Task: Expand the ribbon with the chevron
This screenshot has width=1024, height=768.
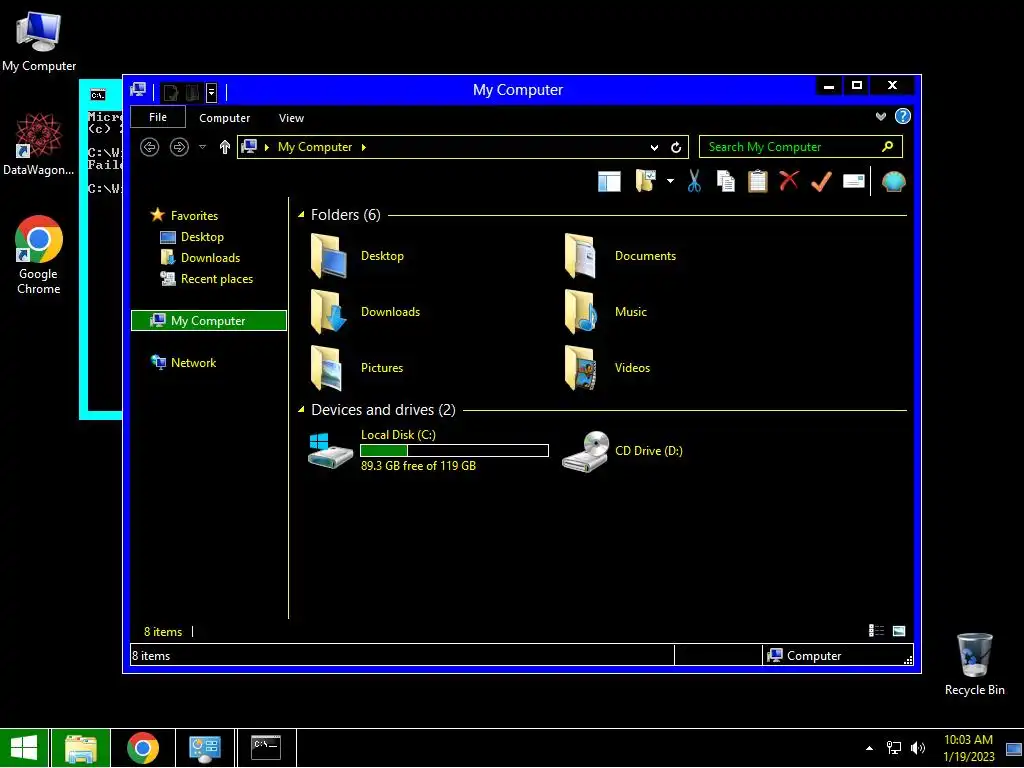Action: (881, 116)
